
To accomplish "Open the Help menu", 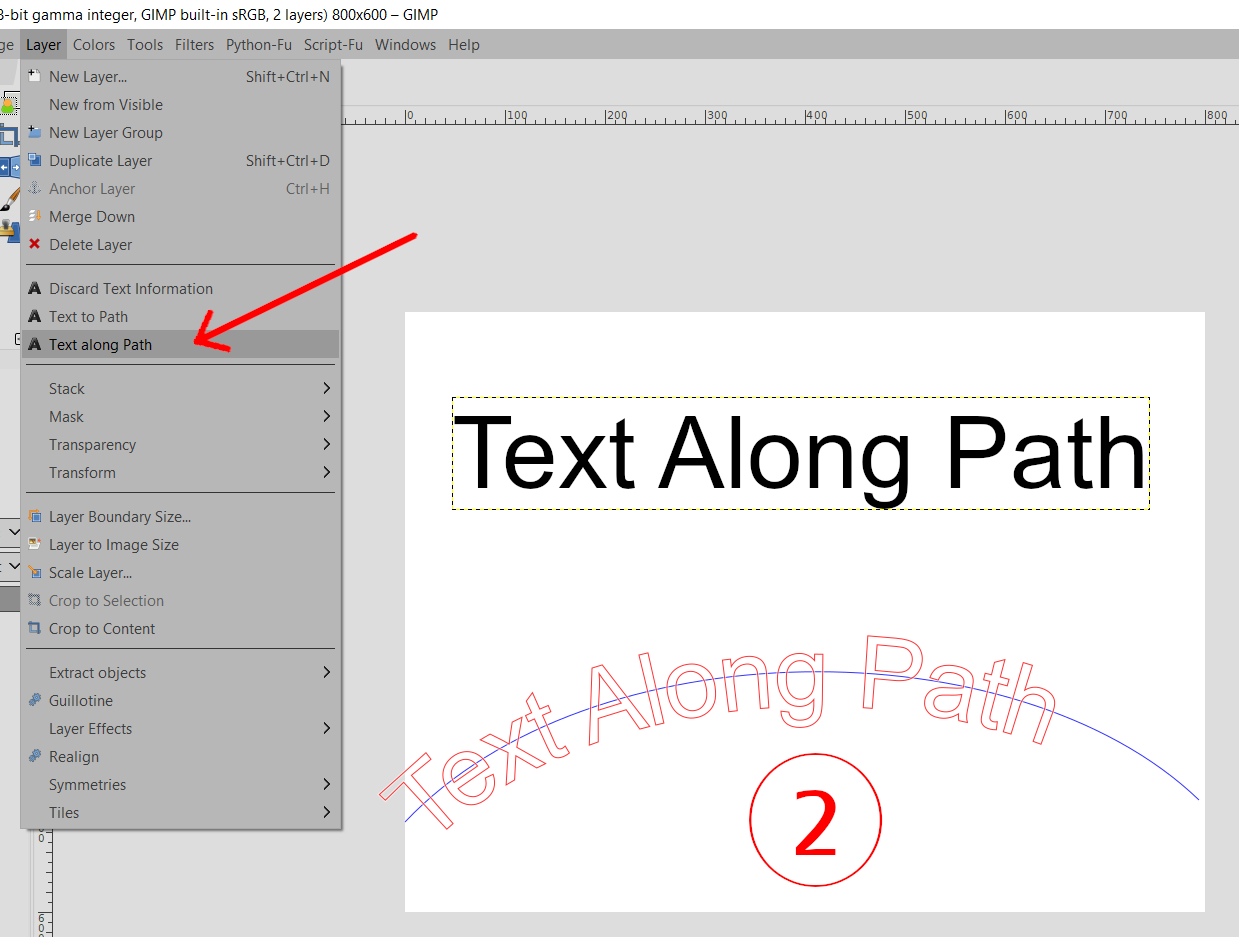I will 463,45.
